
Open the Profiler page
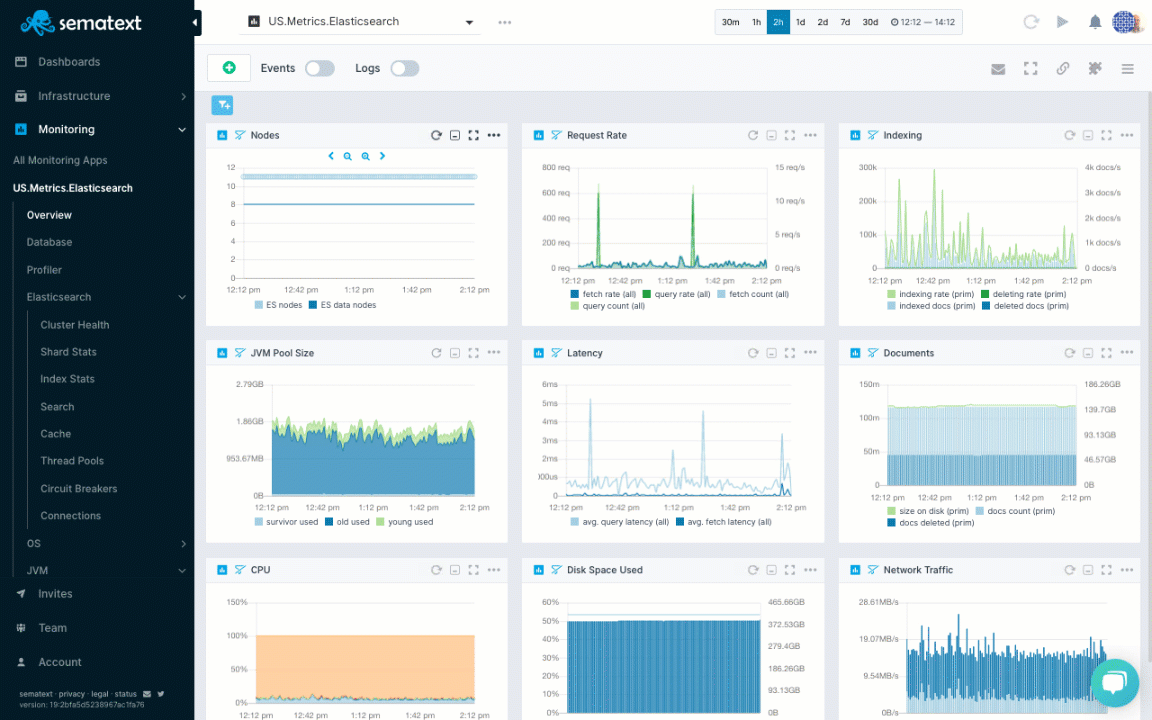[x=44, y=270]
